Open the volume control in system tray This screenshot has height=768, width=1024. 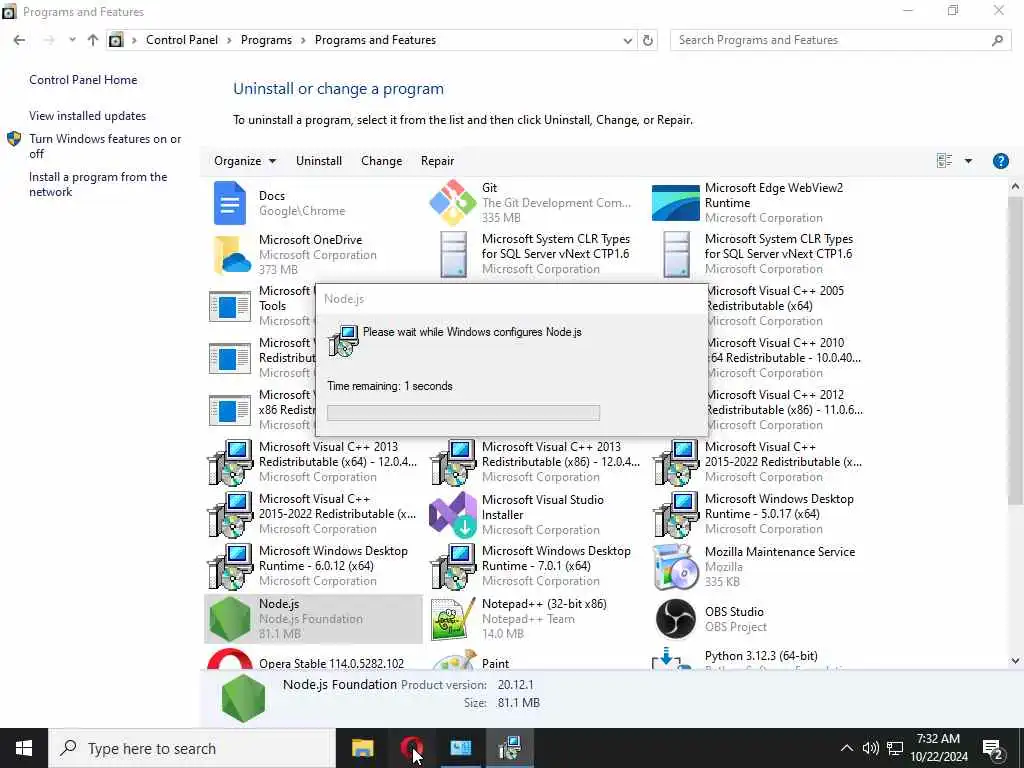(870, 748)
